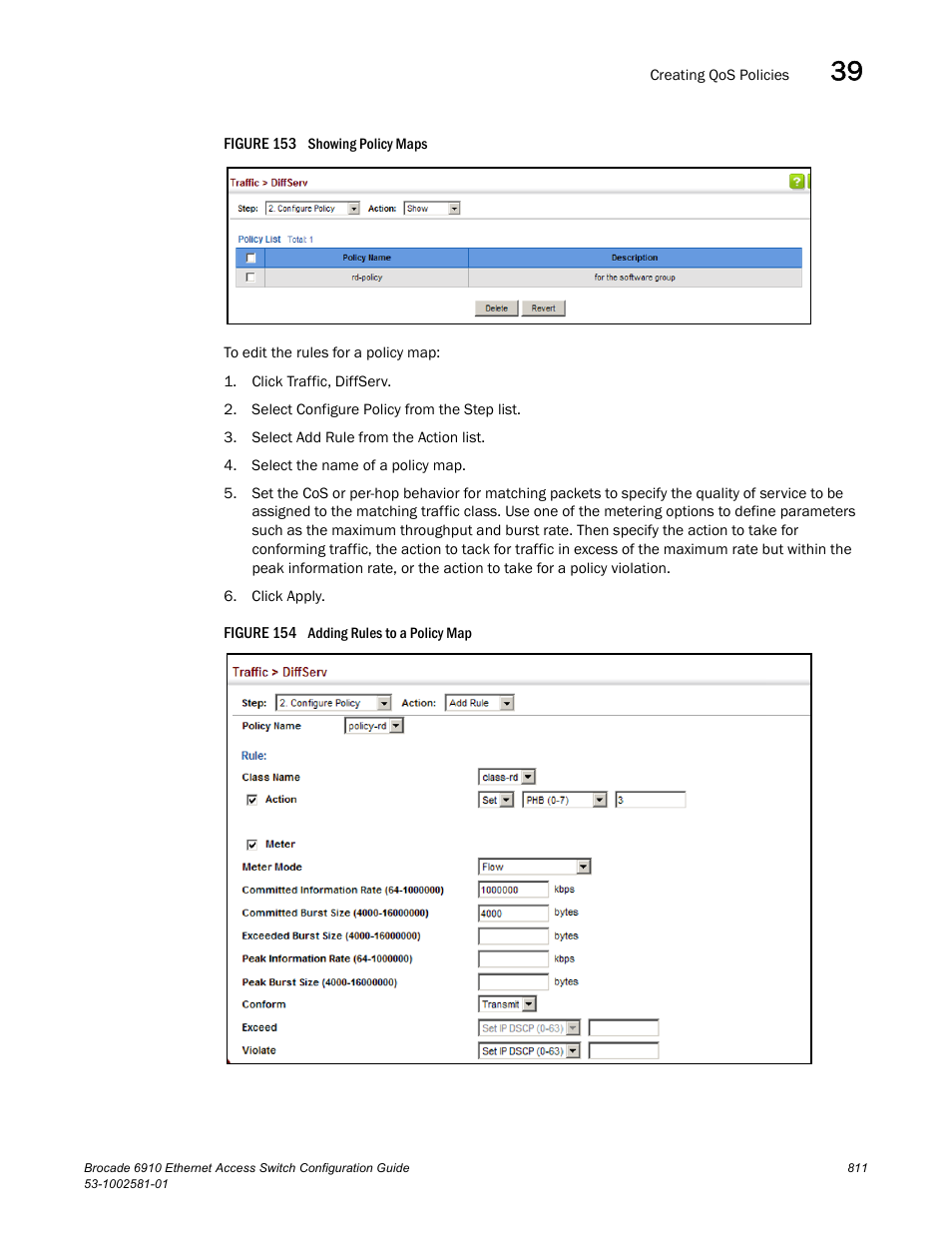Expand the Policy Name dropdown 'policy-rd'
952x1233 pixels.
click(x=374, y=726)
